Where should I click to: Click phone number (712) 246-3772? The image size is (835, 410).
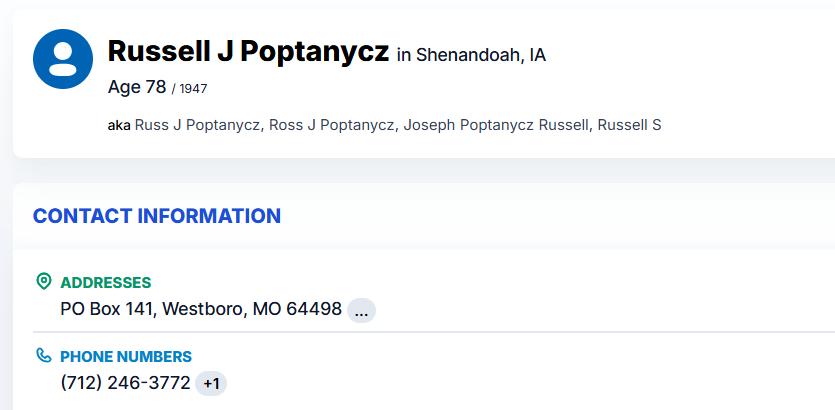click(x=125, y=383)
